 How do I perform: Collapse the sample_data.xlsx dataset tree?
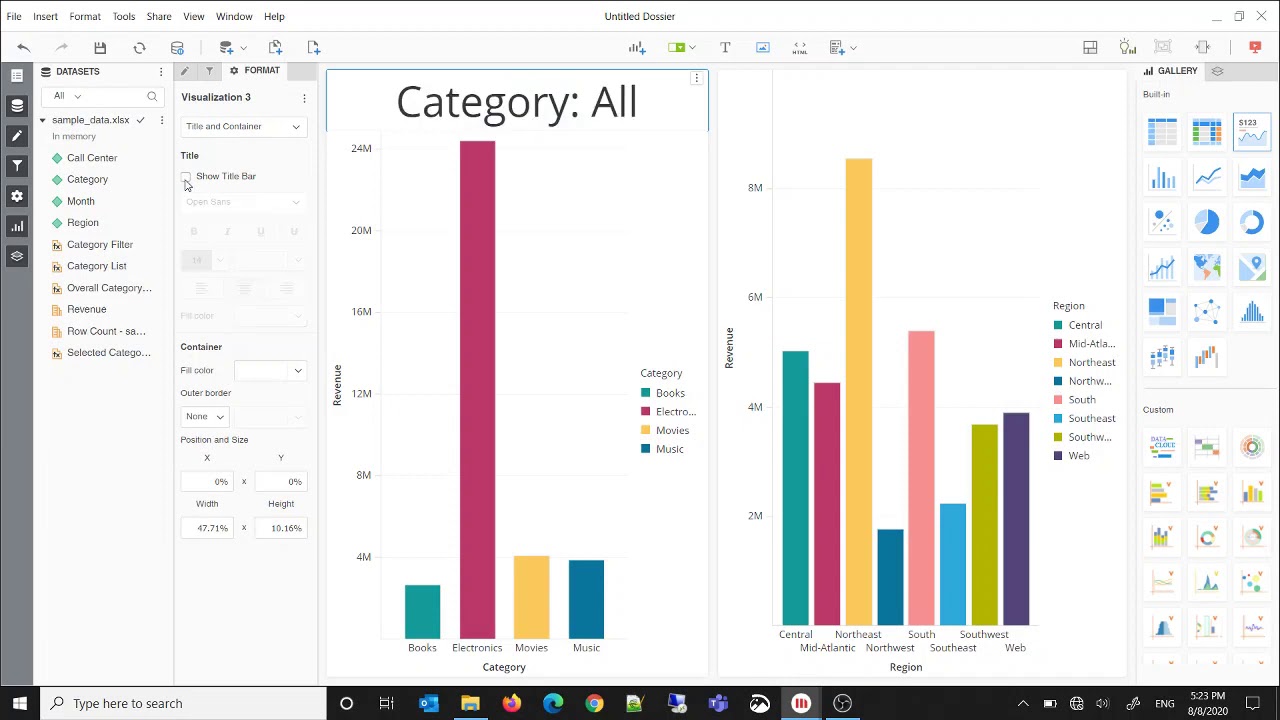click(43, 120)
